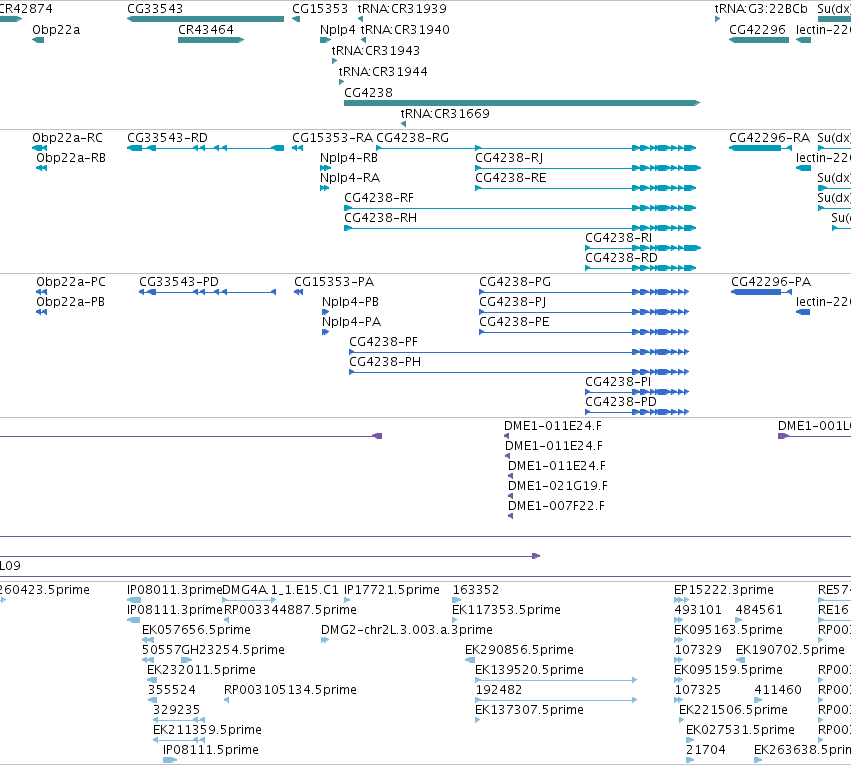Click the CG33543 gene bar glyph
This screenshot has height=765, width=851.
tap(205, 19)
